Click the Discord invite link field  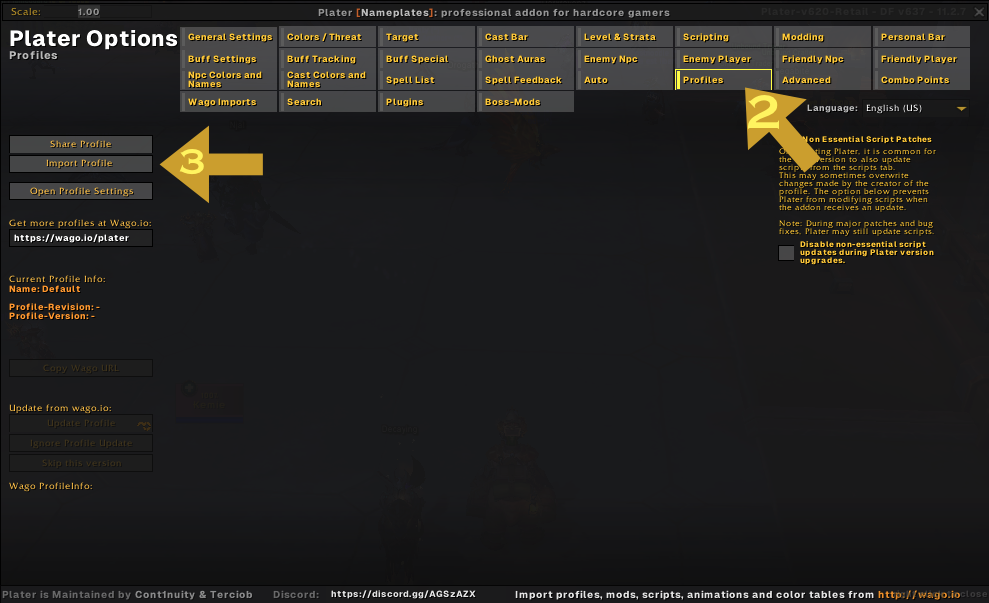pyautogui.click(x=403, y=594)
